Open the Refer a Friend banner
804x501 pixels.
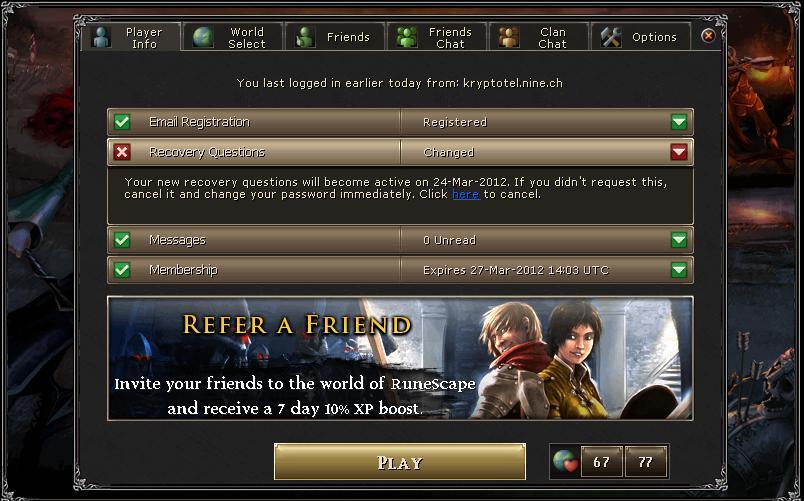click(400, 358)
